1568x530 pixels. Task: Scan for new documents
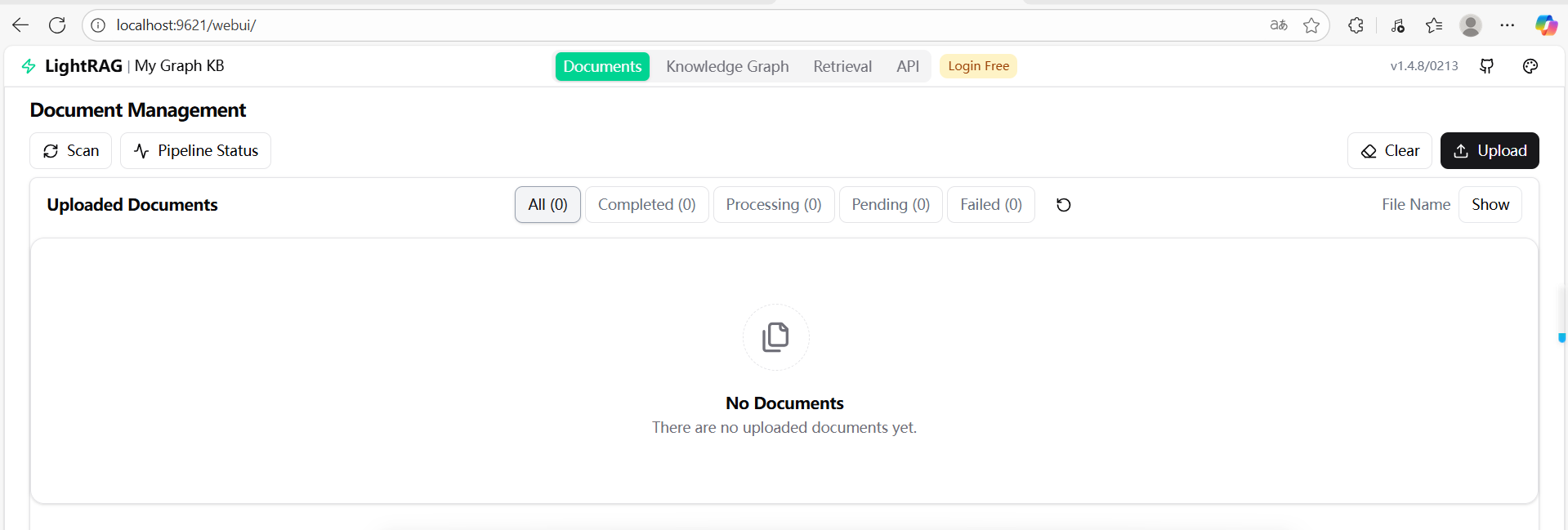pyautogui.click(x=70, y=150)
